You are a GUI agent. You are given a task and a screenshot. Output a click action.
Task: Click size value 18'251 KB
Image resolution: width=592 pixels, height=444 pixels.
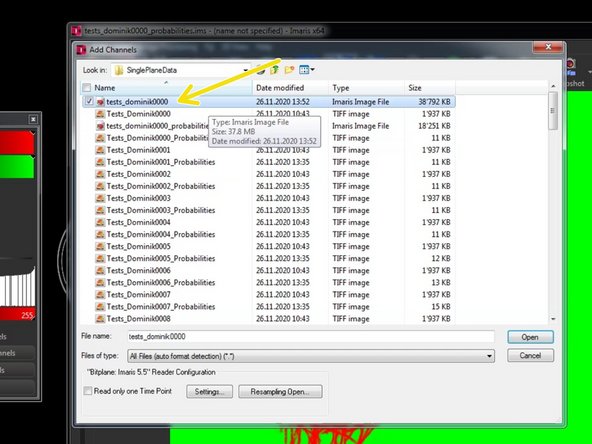pyautogui.click(x=434, y=126)
